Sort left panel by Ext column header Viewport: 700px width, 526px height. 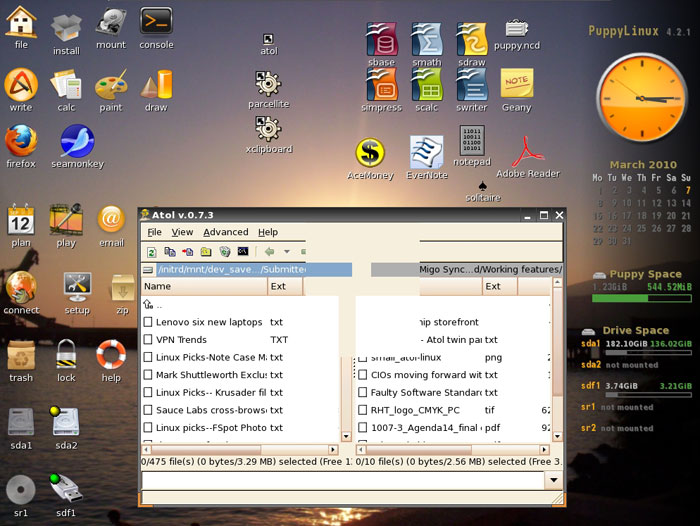[285, 286]
